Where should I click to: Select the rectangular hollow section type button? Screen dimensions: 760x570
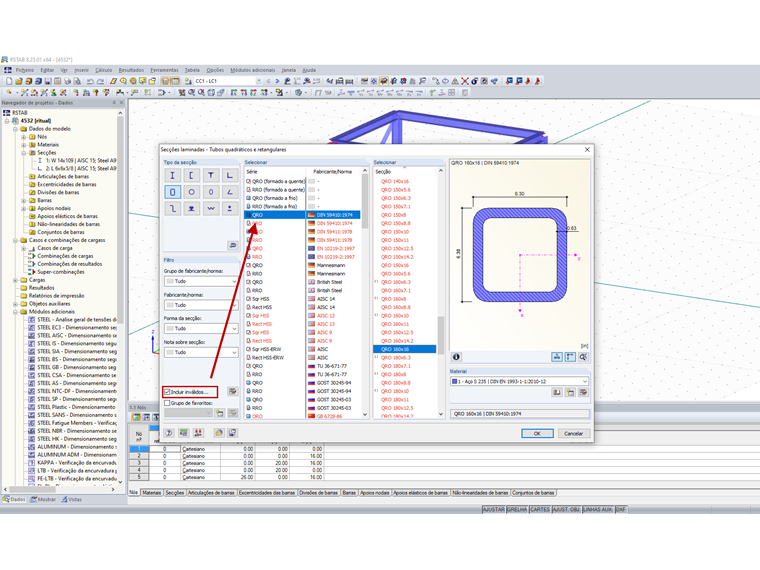(x=172, y=192)
